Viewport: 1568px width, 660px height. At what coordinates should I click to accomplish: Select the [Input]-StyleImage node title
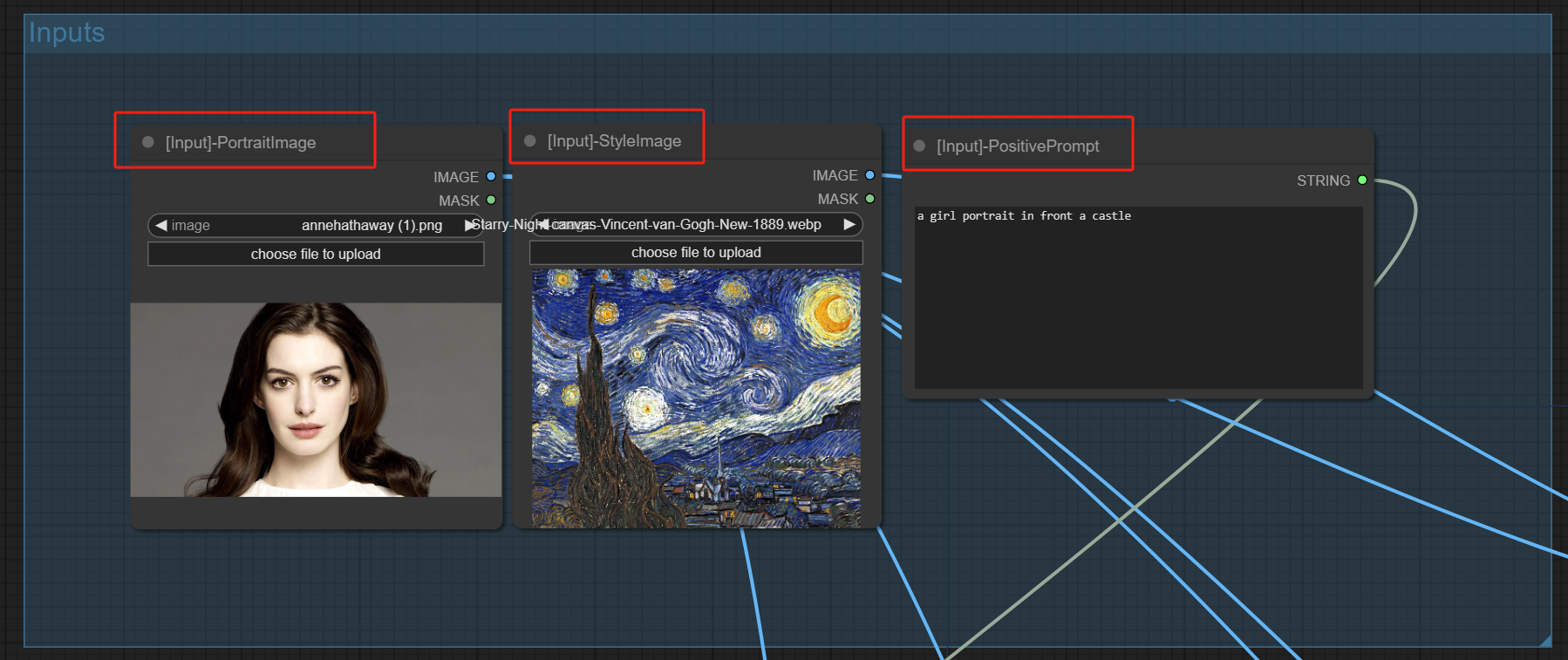(614, 140)
